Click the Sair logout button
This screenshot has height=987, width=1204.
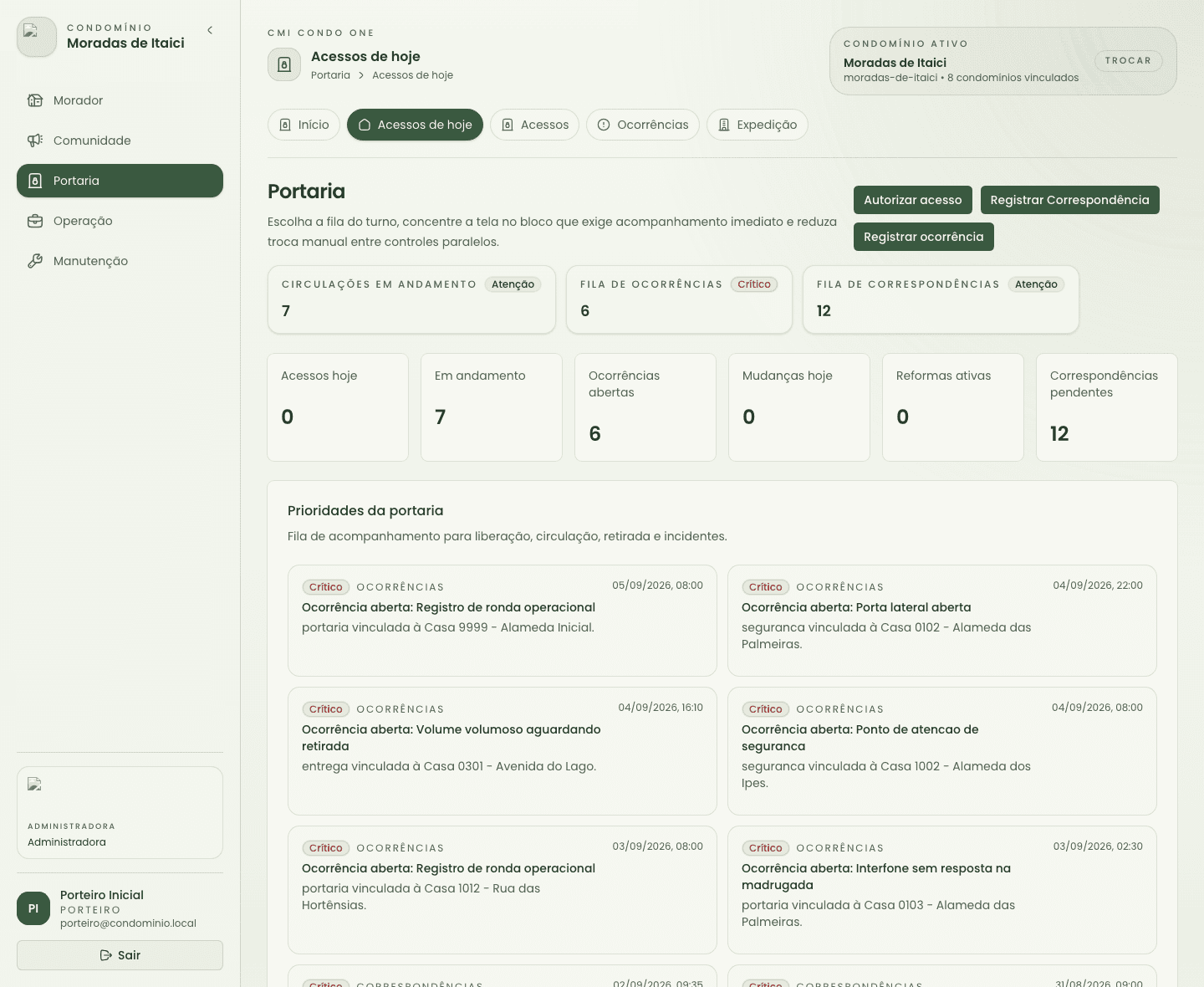(120, 955)
